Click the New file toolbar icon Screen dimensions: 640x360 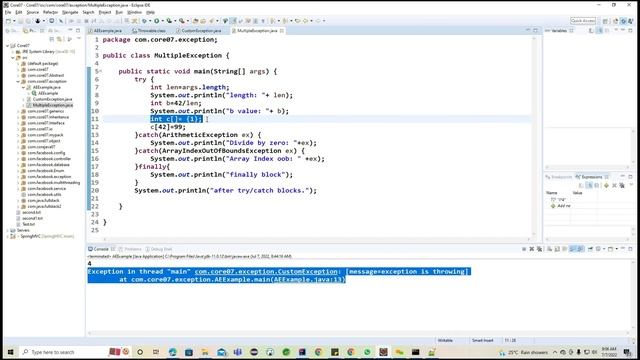[8, 21]
